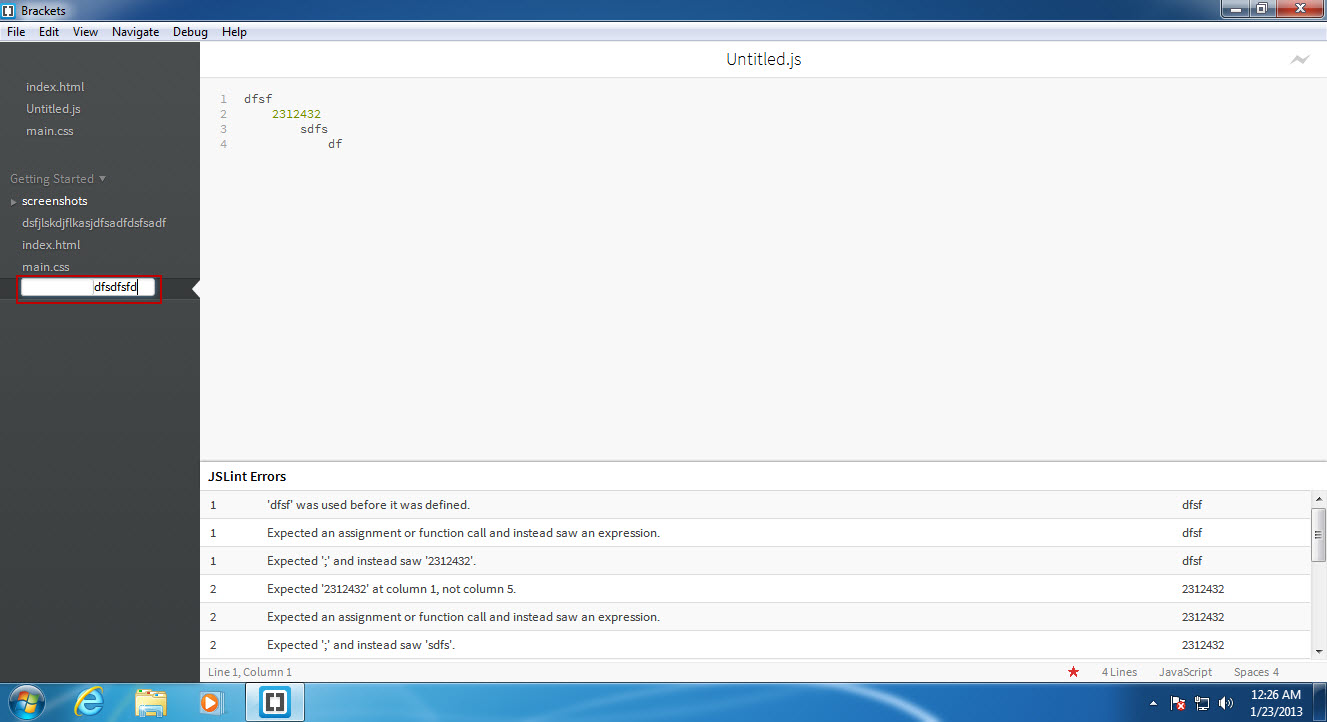Click the Brackets title bar app icon

[9, 10]
